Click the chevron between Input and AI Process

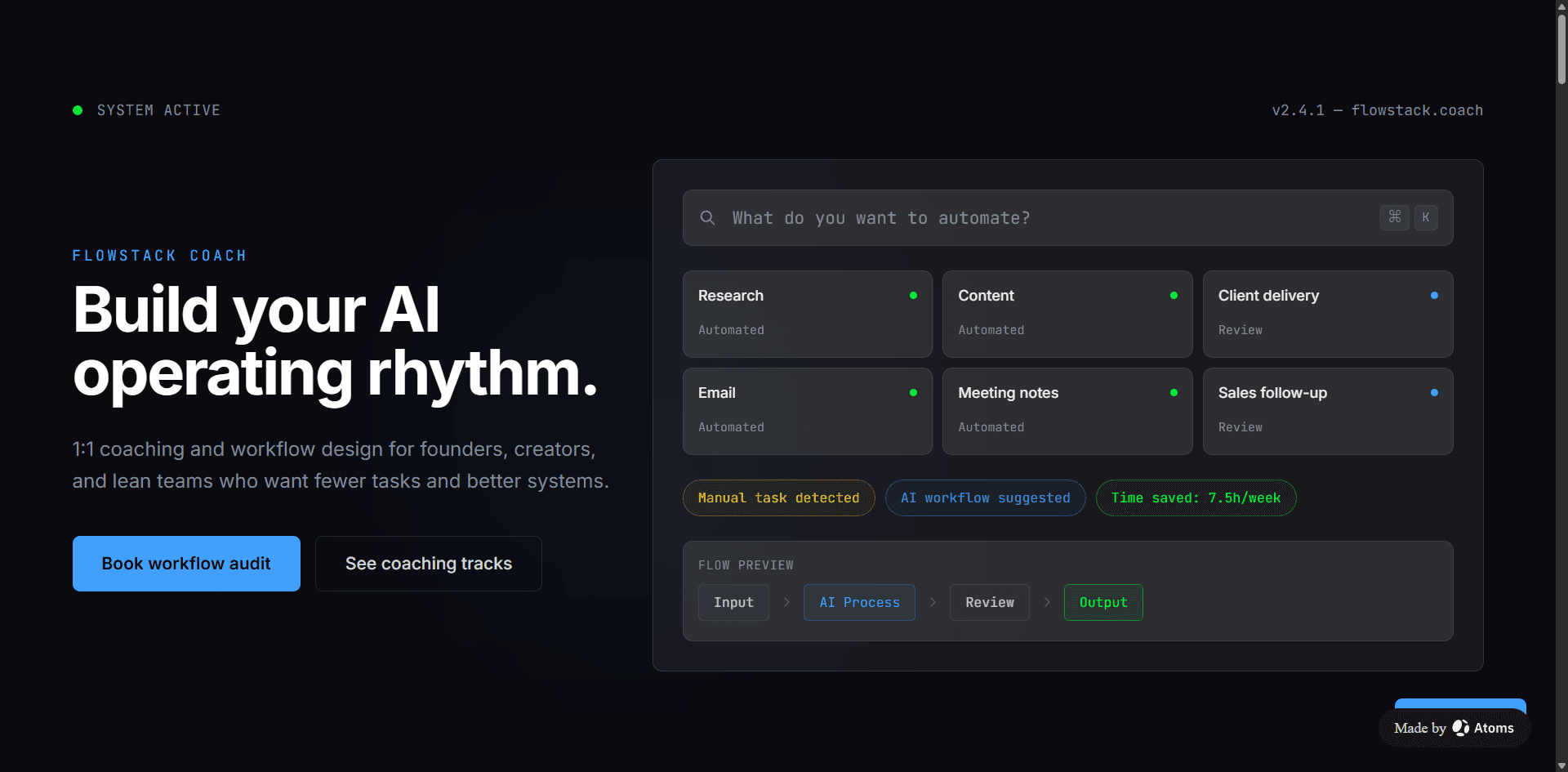[x=786, y=602]
